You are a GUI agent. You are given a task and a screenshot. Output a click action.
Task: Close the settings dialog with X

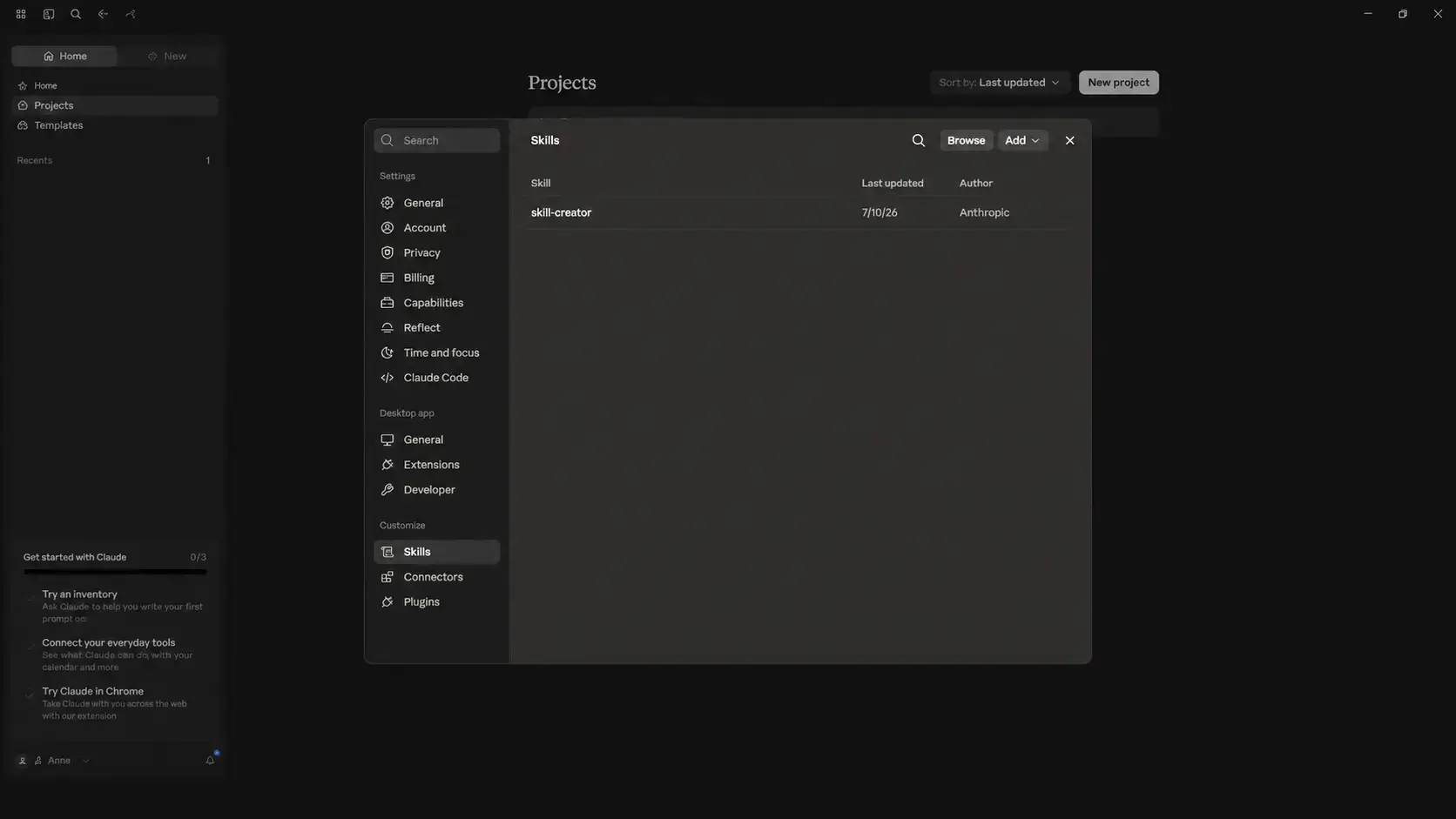1069,140
